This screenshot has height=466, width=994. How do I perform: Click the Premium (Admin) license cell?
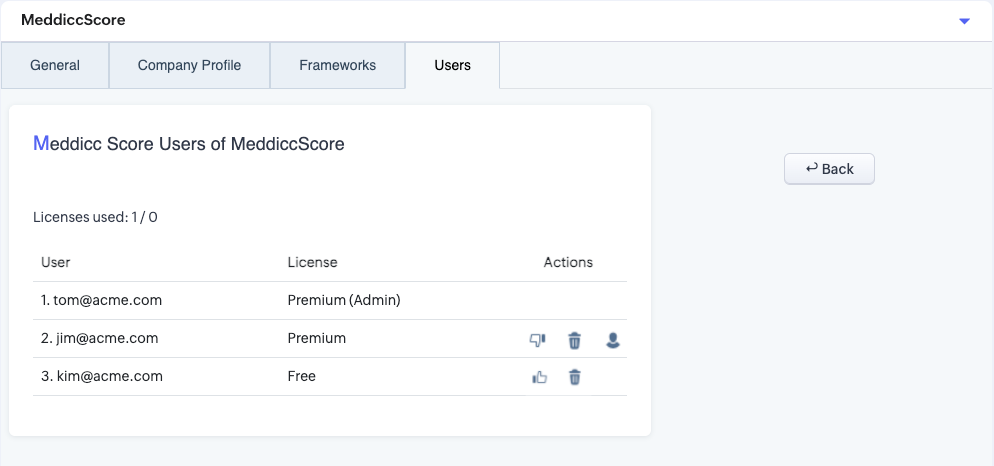click(343, 300)
